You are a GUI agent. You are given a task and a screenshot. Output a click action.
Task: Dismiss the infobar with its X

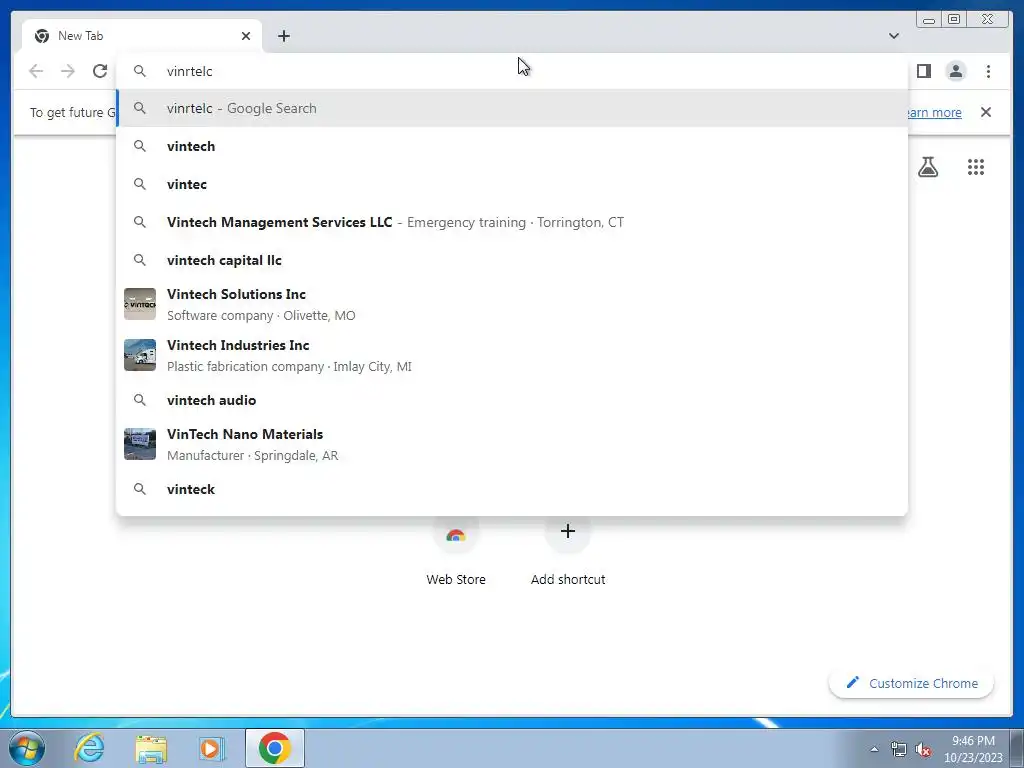coord(985,112)
